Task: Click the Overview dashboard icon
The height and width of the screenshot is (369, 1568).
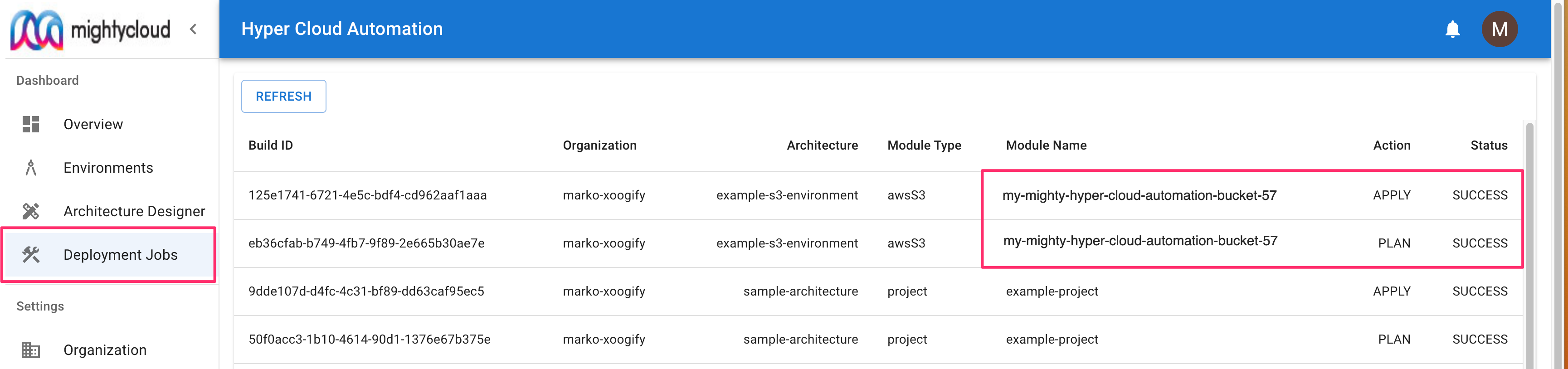Action: point(30,124)
